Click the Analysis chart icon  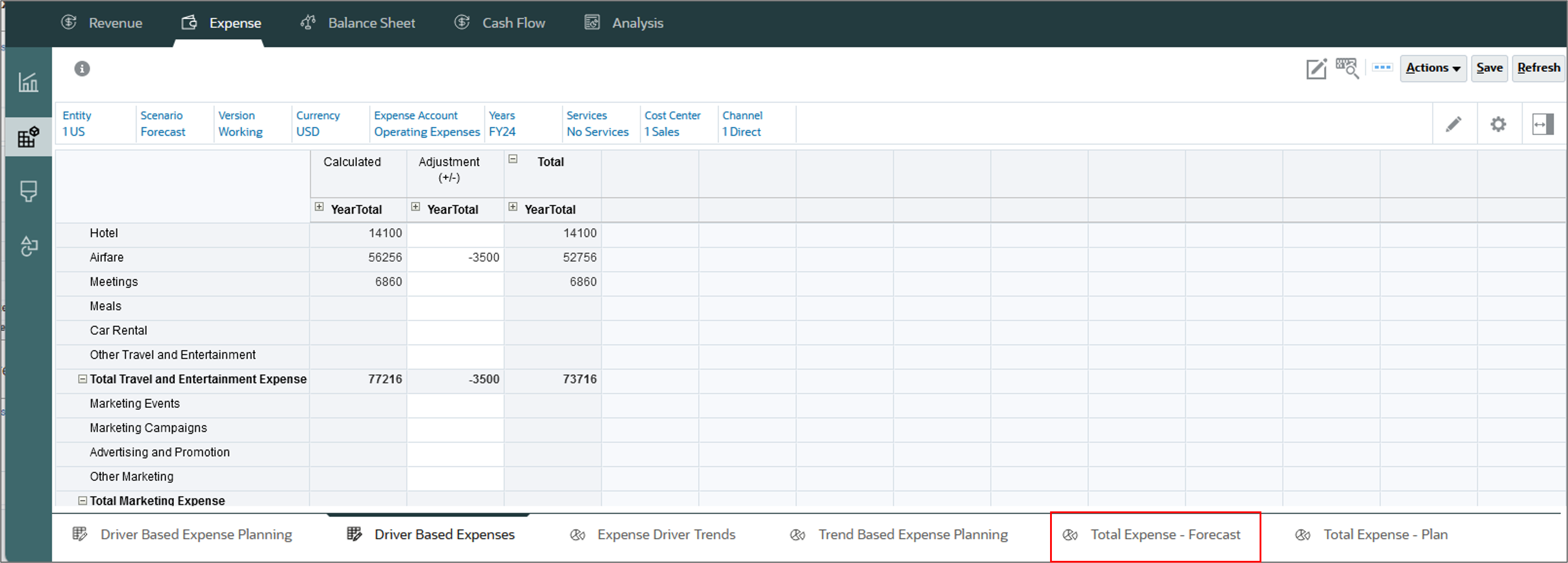[x=592, y=22]
